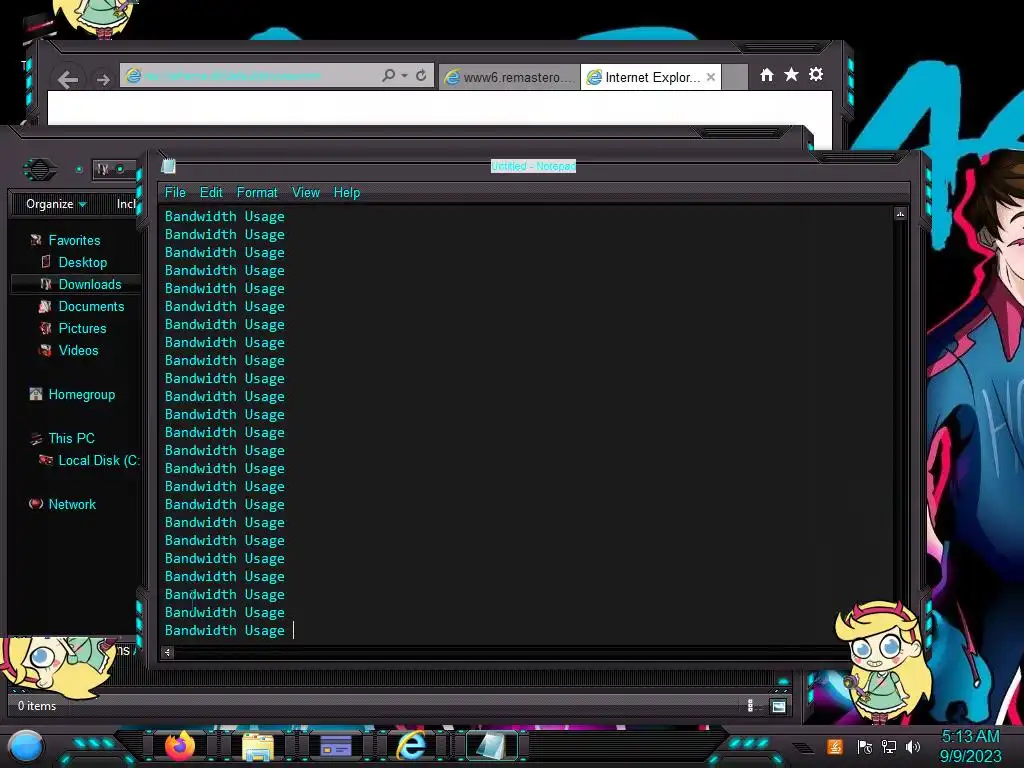The height and width of the screenshot is (768, 1024).
Task: Launch Firefox from the taskbar
Action: [180, 746]
